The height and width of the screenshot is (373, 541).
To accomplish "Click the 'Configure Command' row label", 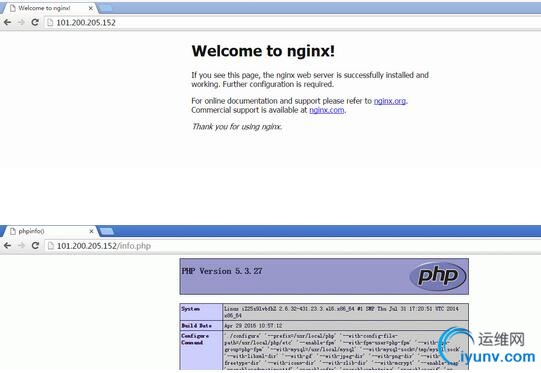I will 195,339.
